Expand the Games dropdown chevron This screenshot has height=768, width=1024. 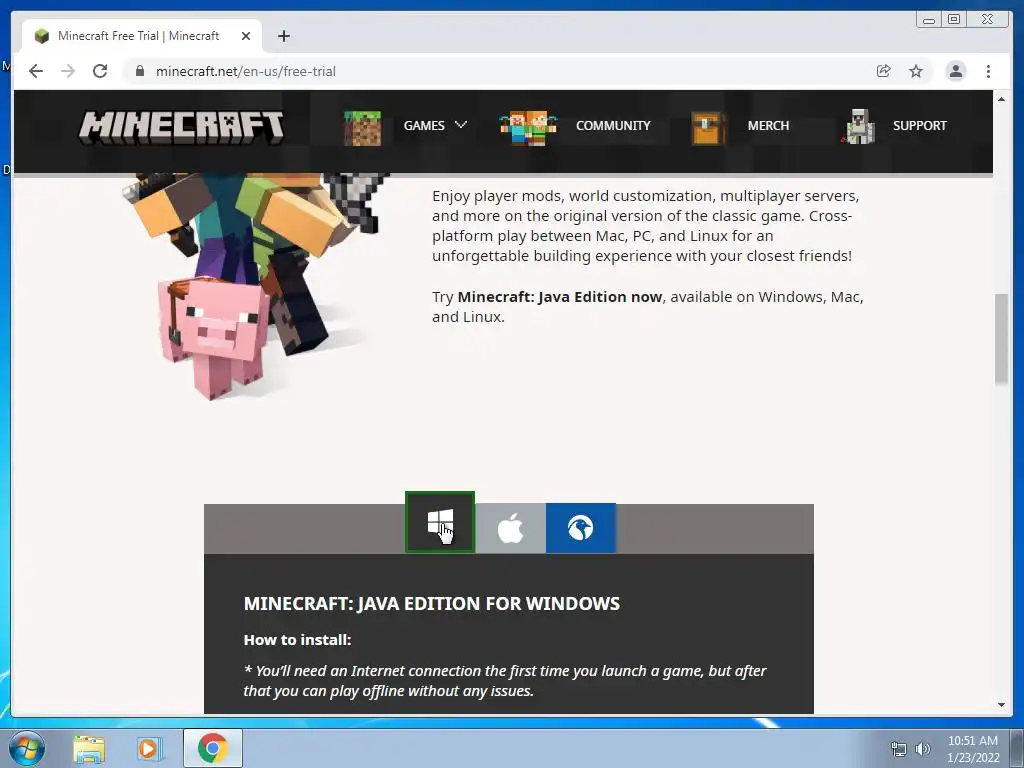coord(461,125)
